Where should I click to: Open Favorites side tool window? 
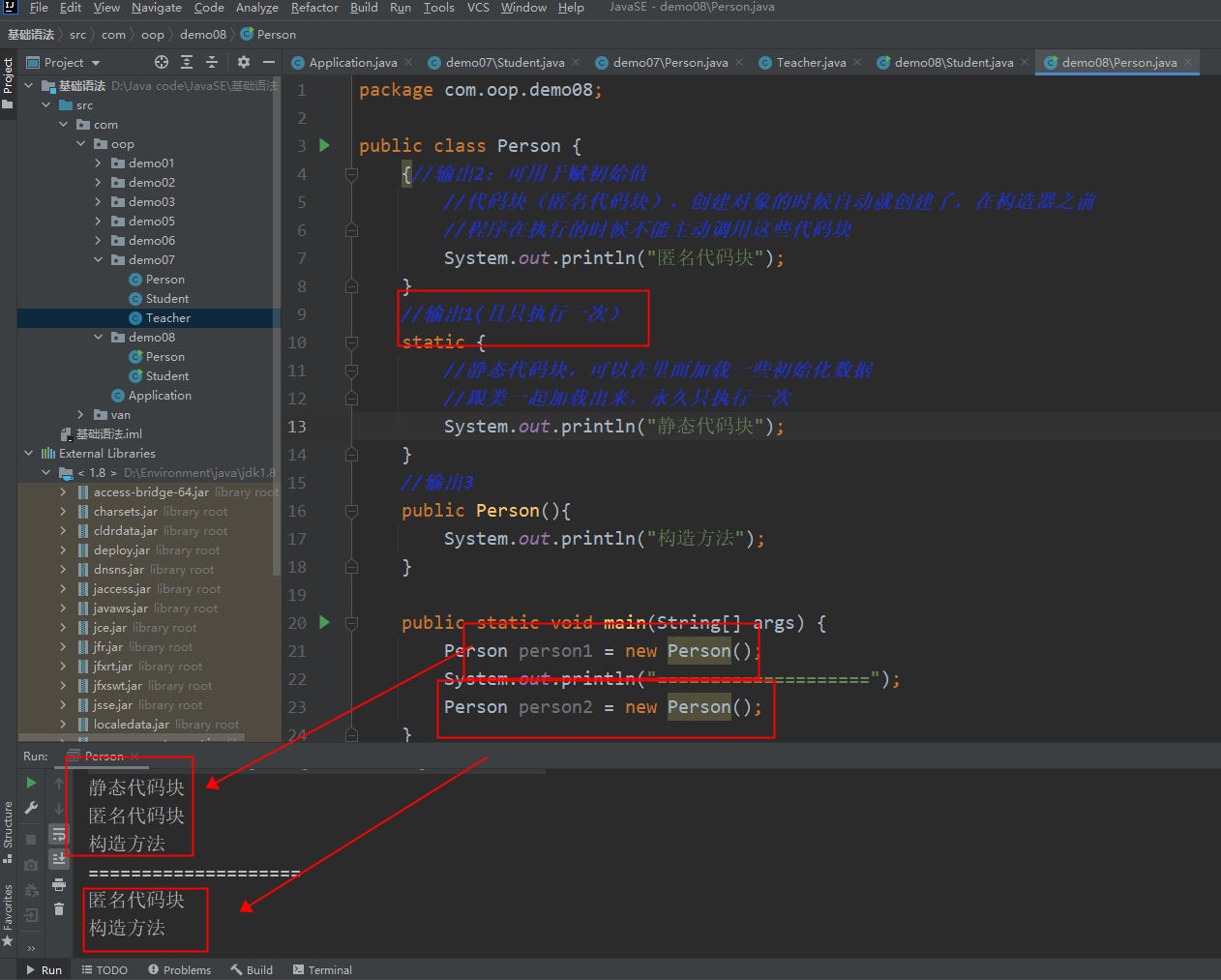point(8,914)
